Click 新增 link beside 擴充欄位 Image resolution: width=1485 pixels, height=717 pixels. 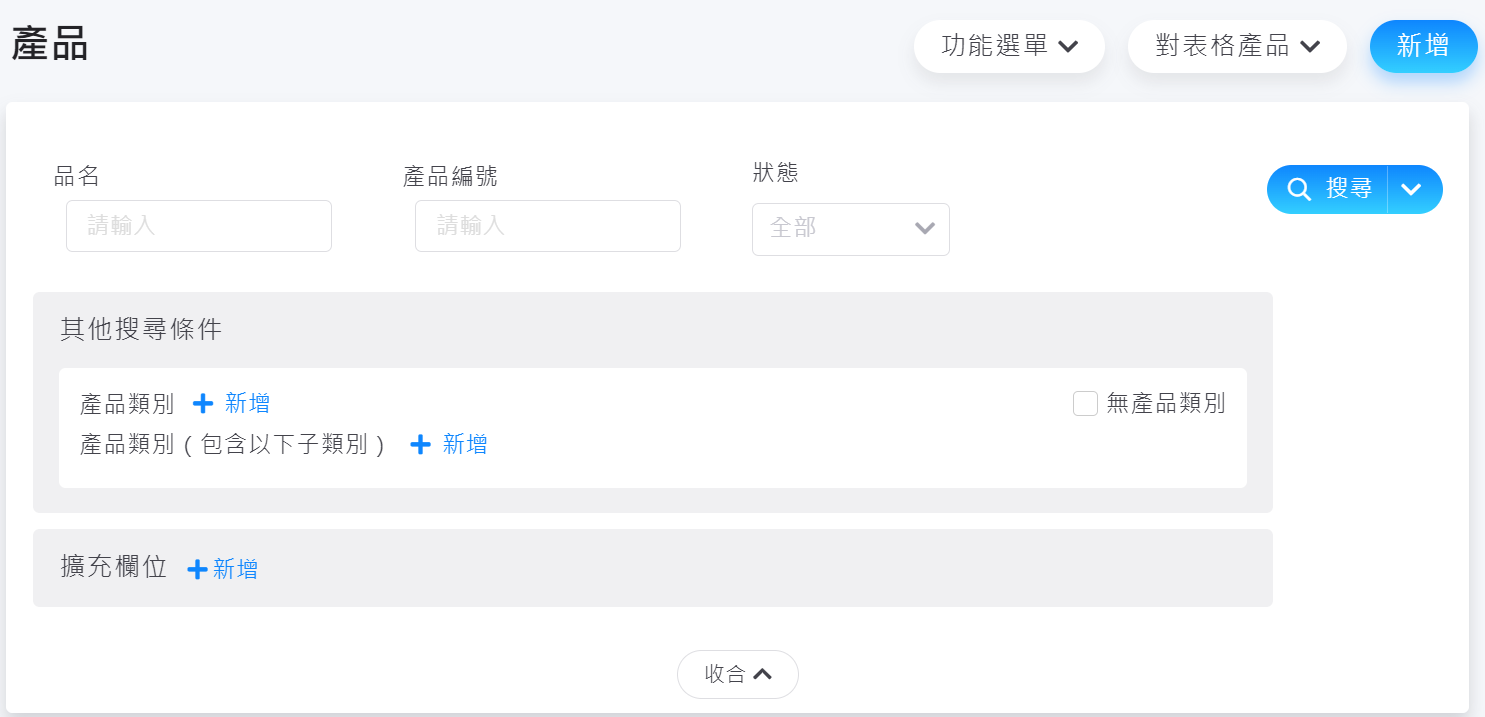(235, 569)
